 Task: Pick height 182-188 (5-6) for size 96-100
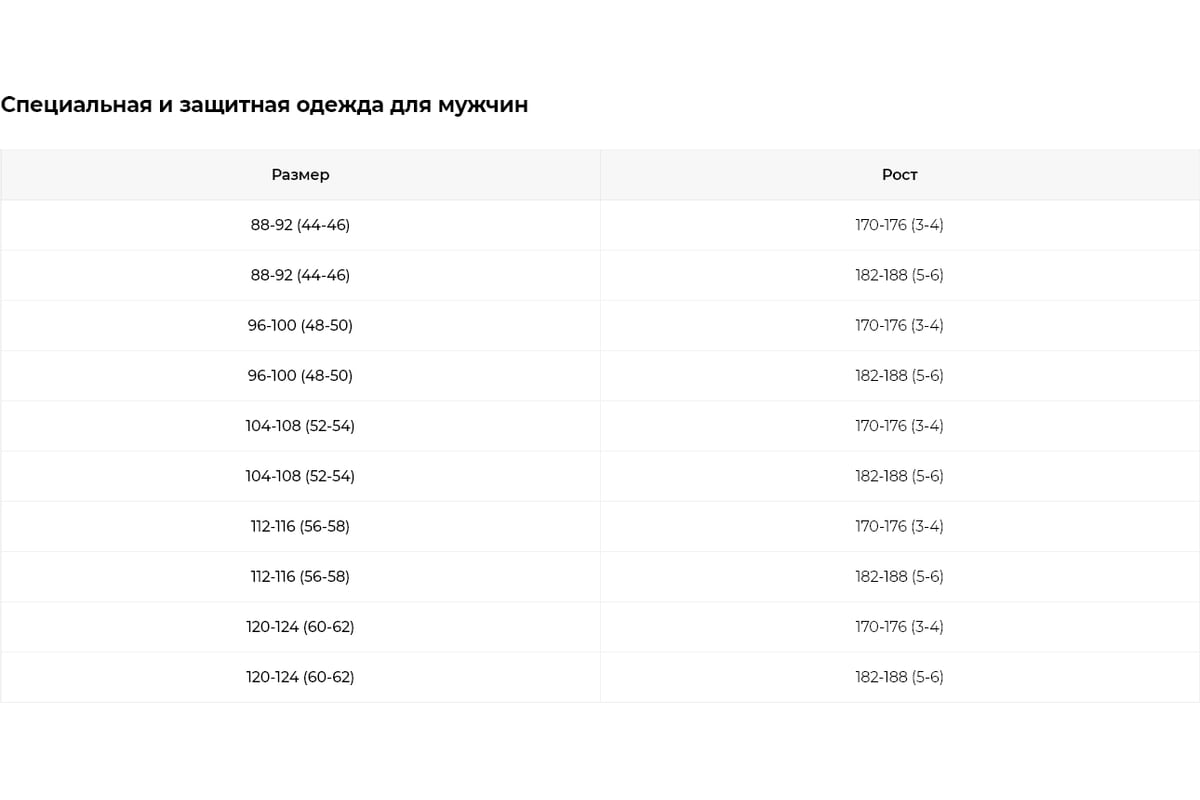(899, 376)
